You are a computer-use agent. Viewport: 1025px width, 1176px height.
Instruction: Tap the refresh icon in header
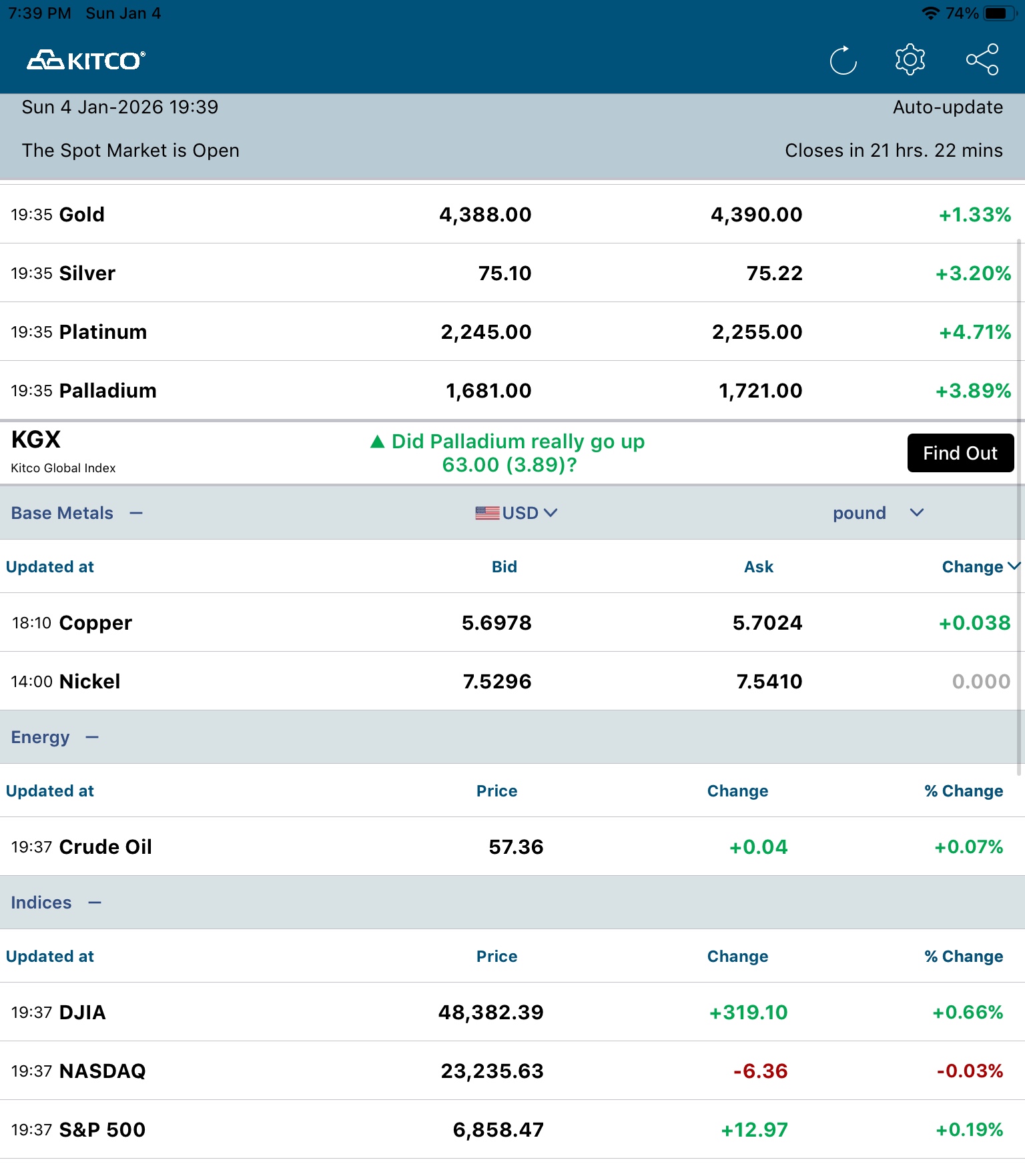[843, 61]
